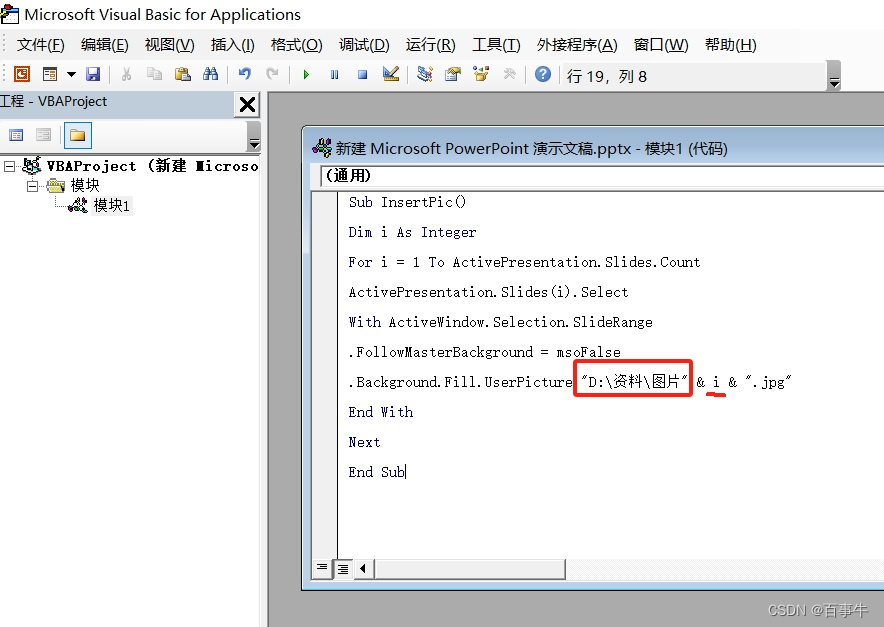This screenshot has width=884, height=627.
Task: Click the End With code line
Action: (x=381, y=412)
